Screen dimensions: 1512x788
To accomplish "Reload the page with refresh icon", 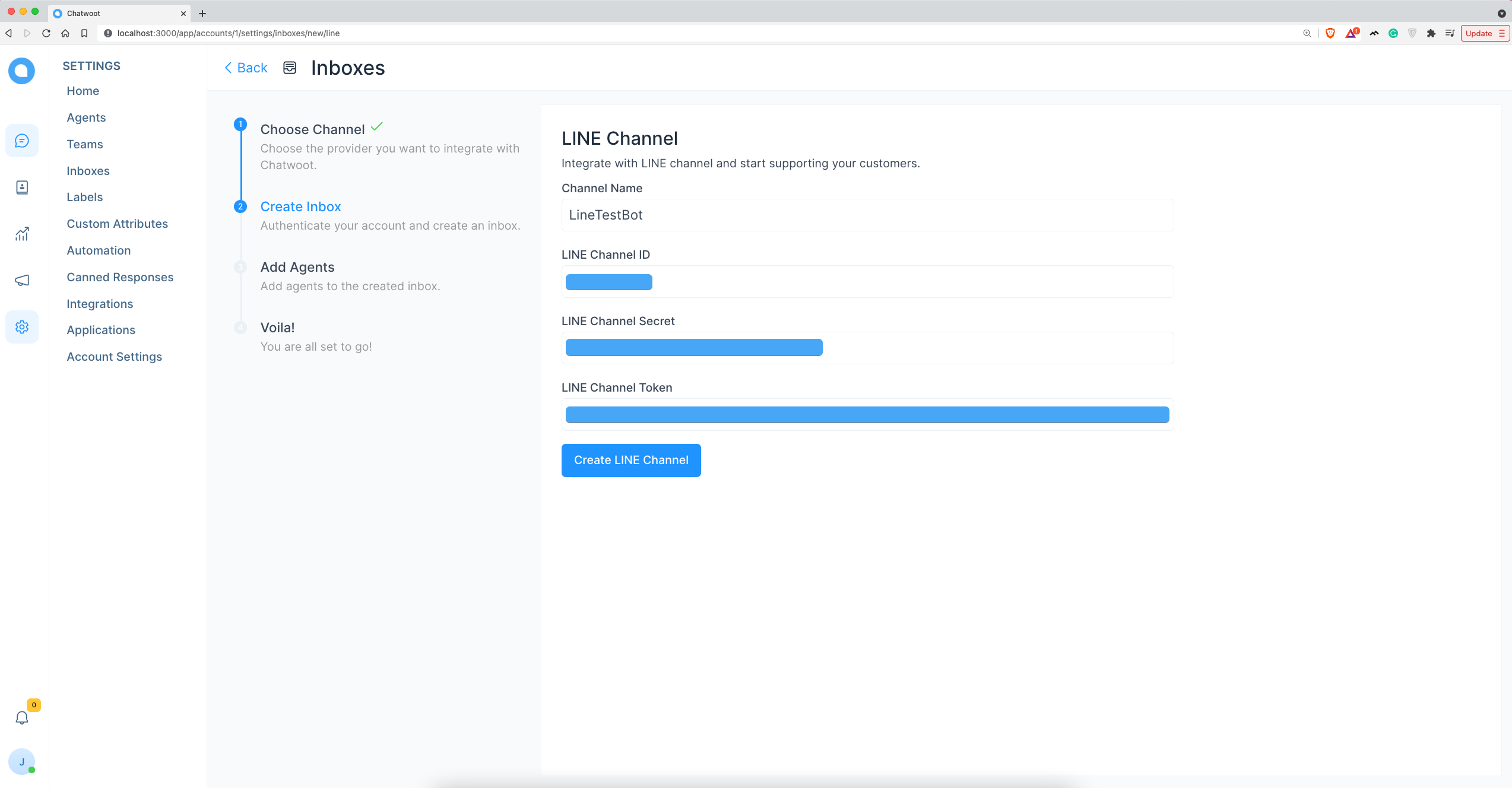I will [x=46, y=33].
